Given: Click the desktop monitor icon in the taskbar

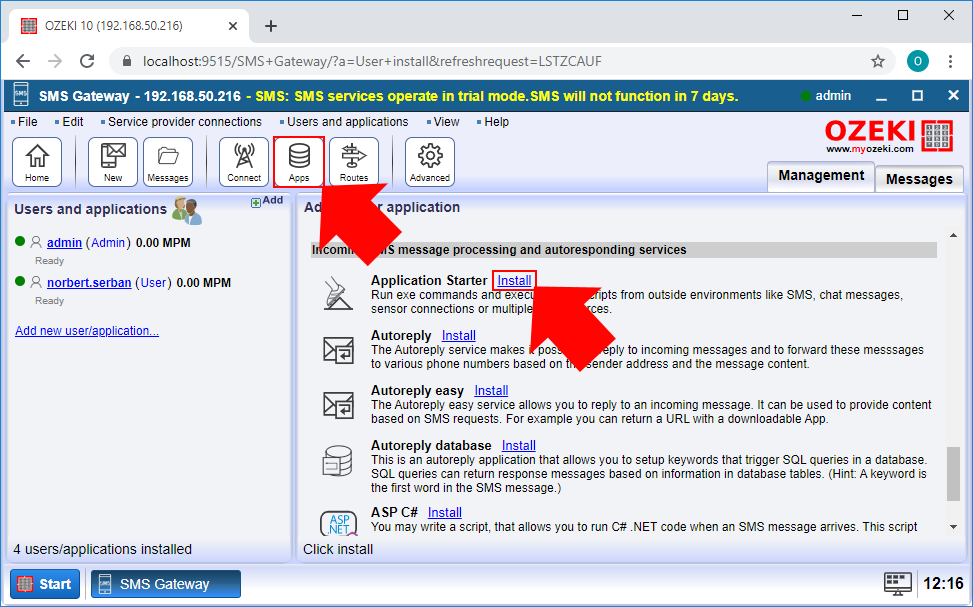Looking at the screenshot, I should coord(897,583).
